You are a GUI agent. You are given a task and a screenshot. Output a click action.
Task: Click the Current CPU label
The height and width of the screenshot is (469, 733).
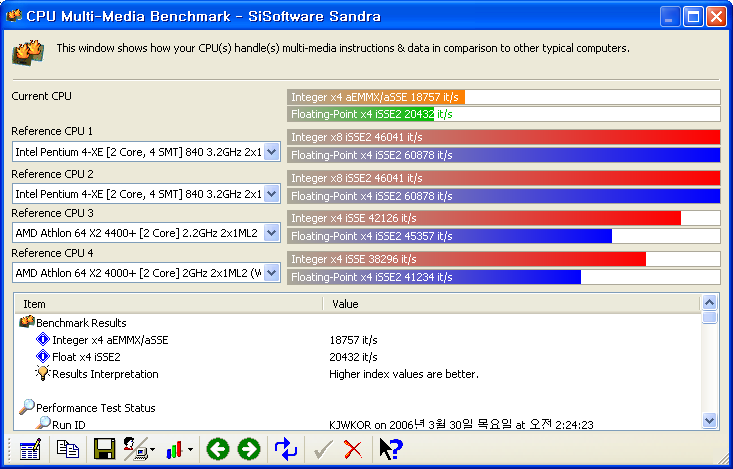pyautogui.click(x=42, y=96)
